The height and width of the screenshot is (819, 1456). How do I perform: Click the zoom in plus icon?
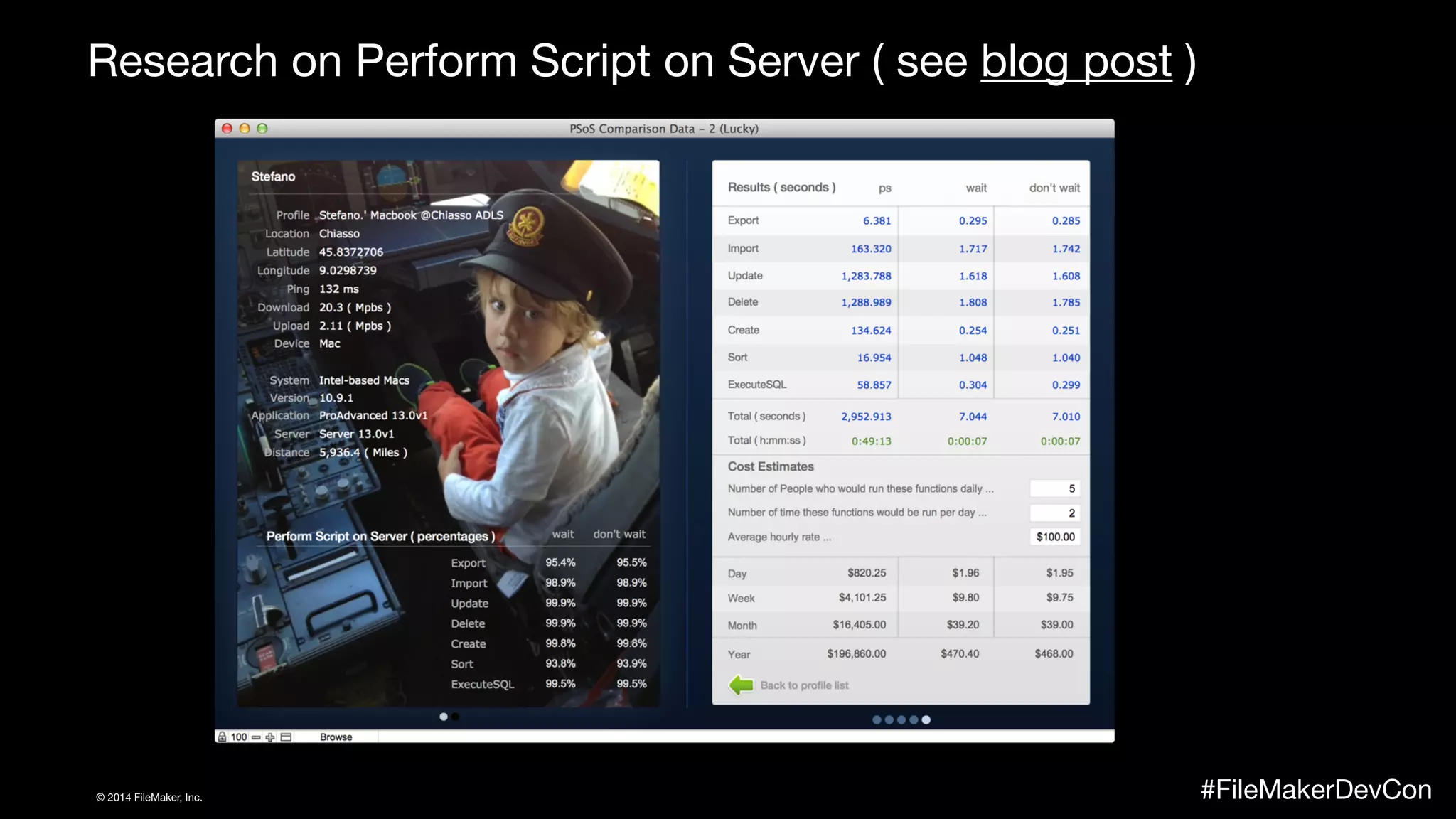pyautogui.click(x=270, y=737)
